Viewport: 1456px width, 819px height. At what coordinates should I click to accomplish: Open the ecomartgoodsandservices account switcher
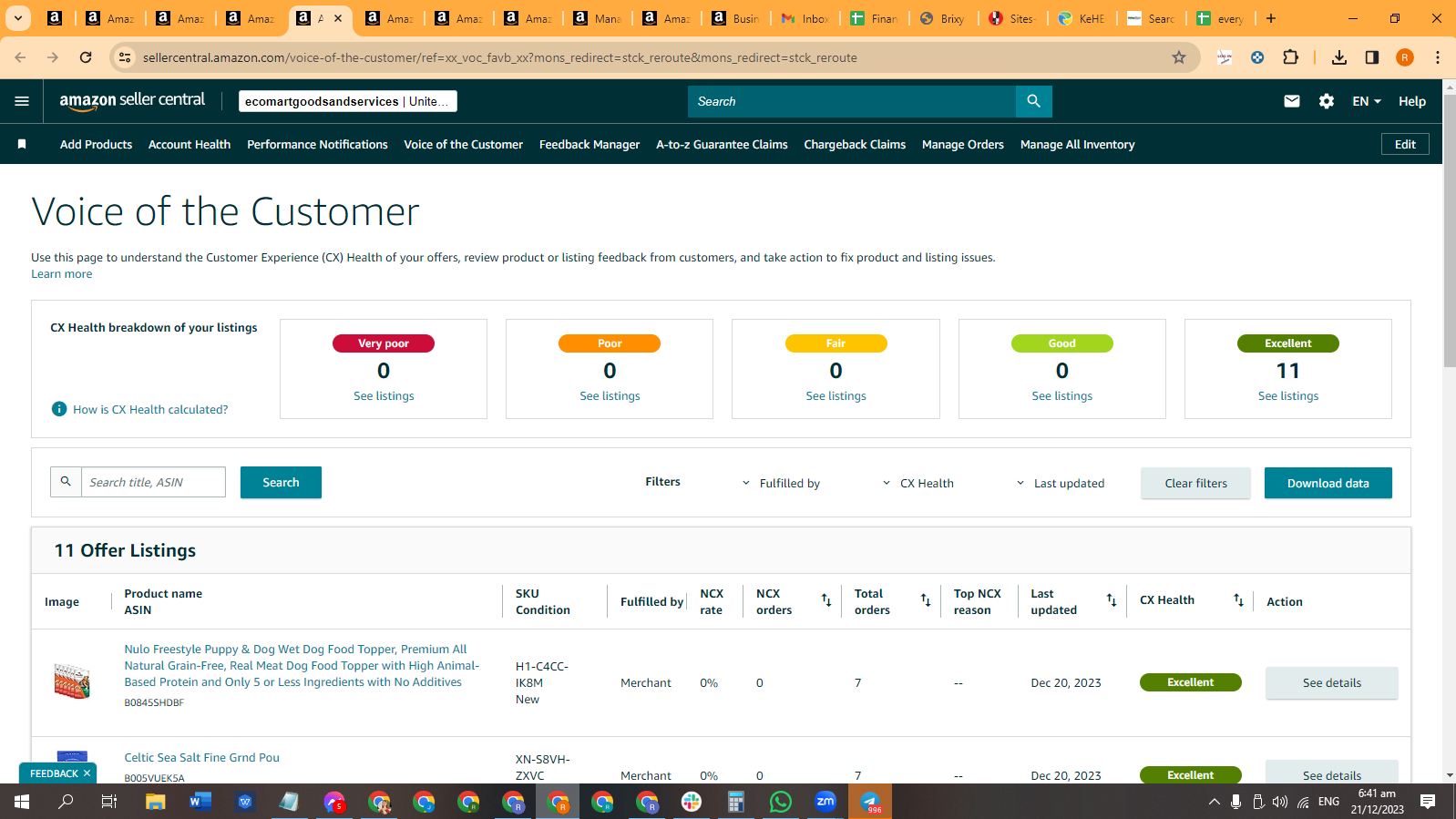click(348, 101)
